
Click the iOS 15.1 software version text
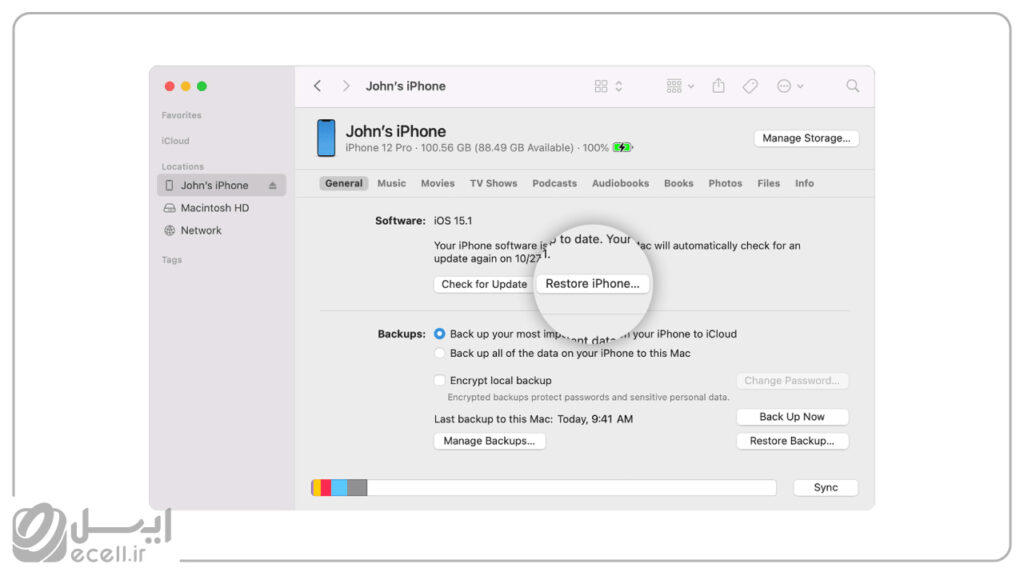pos(453,221)
